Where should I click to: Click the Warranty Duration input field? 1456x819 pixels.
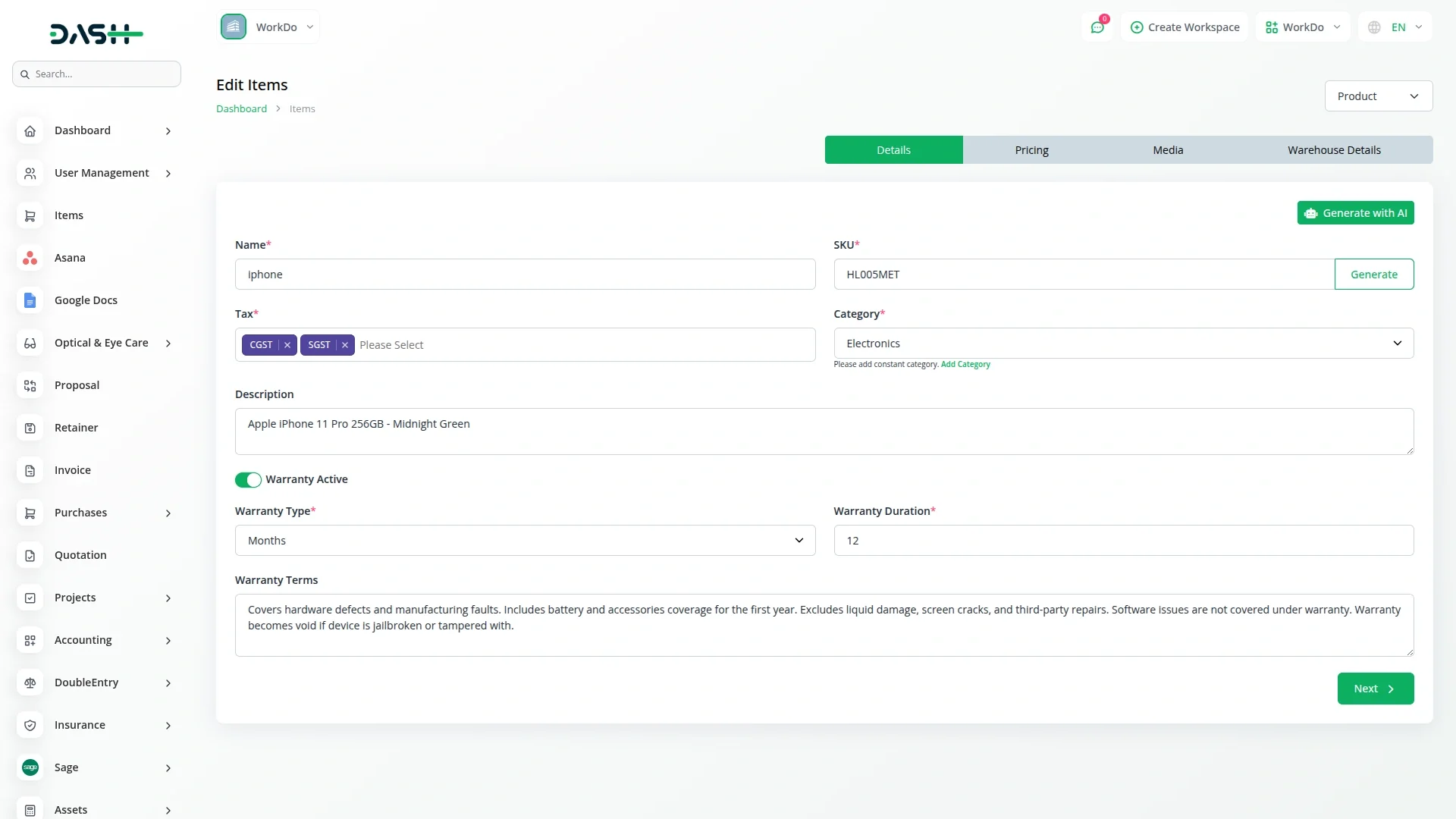[x=1123, y=541]
